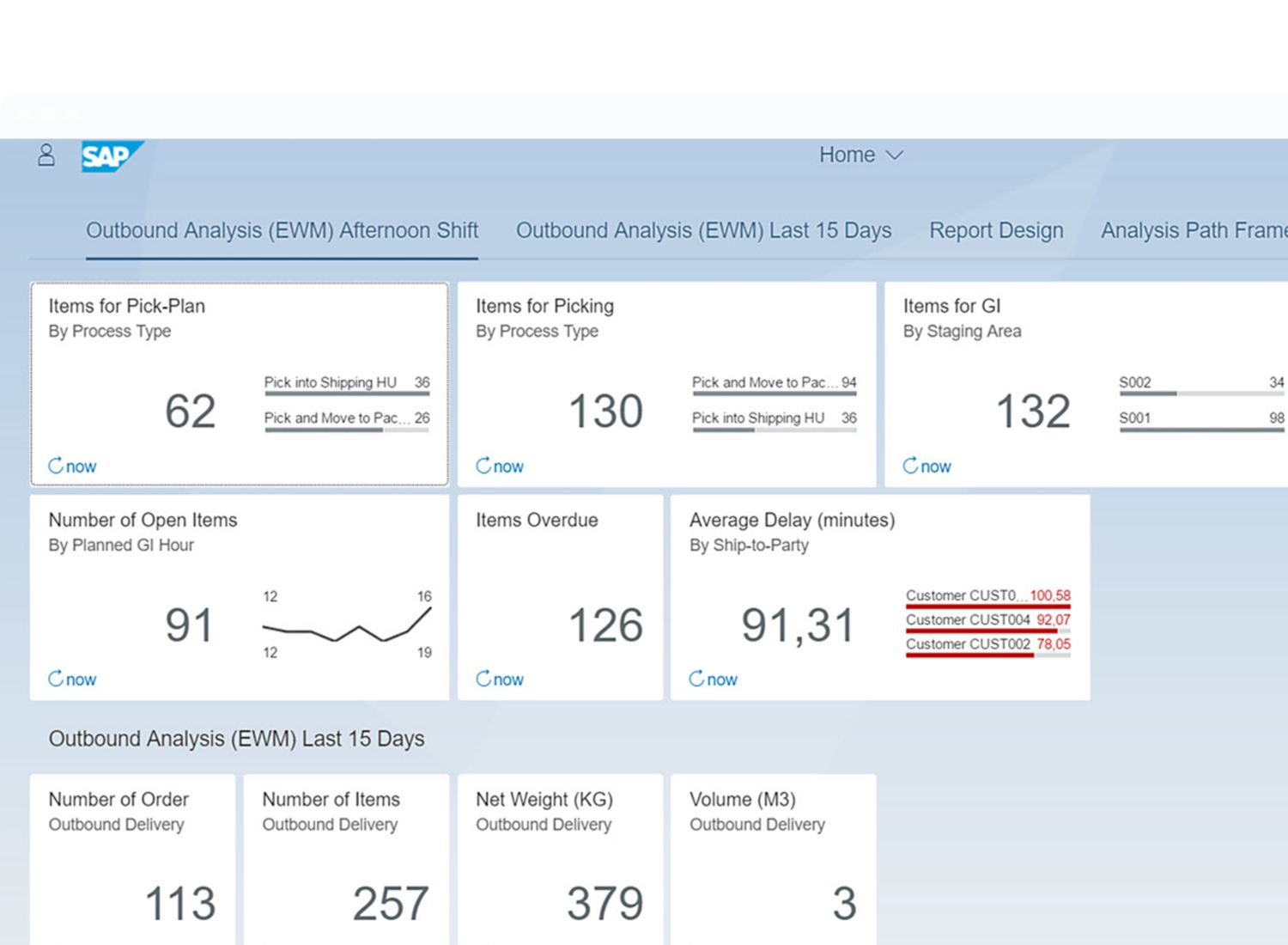
Task: Refresh the Items for Pick-Plan tile
Action: pyautogui.click(x=57, y=466)
